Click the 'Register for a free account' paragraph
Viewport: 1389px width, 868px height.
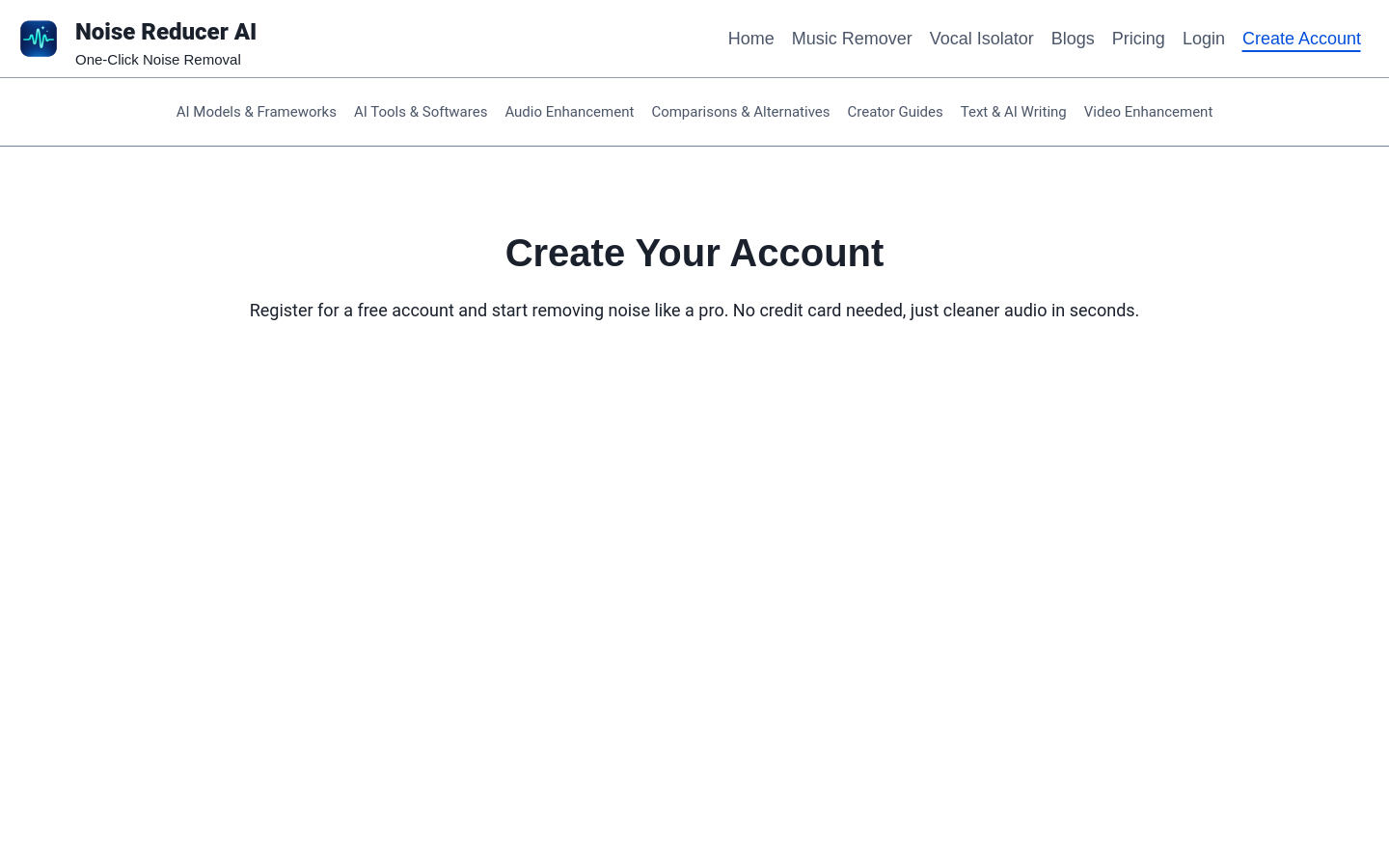click(694, 311)
